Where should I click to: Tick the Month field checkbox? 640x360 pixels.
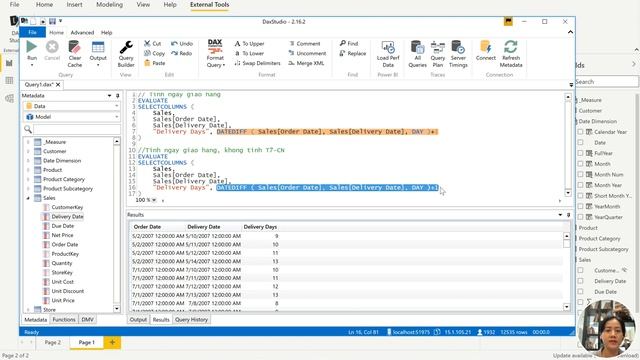tap(580, 164)
